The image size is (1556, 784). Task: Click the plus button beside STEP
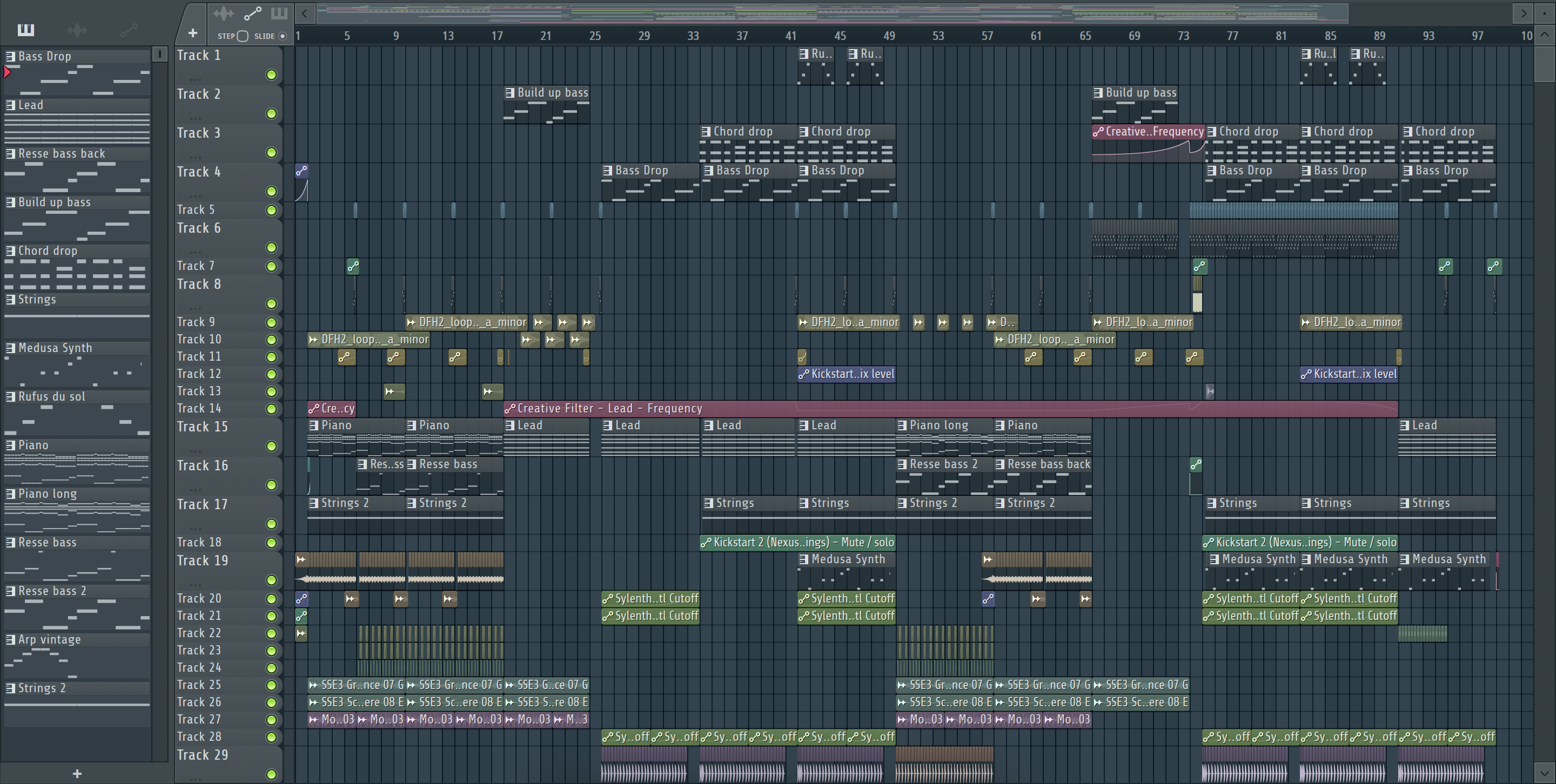[x=193, y=33]
